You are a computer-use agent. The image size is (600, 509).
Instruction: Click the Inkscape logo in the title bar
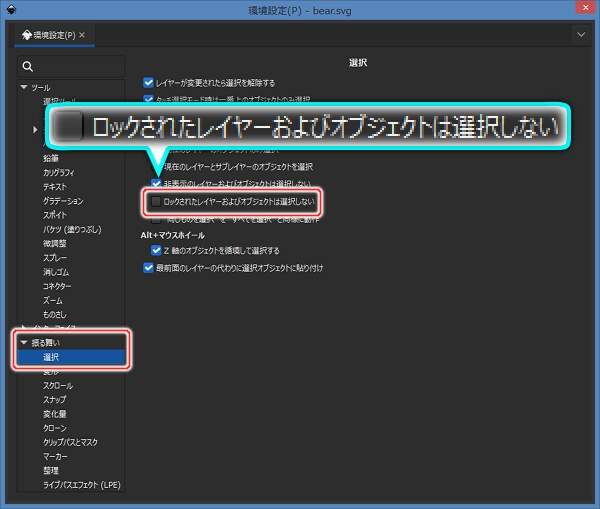pyautogui.click(x=11, y=10)
